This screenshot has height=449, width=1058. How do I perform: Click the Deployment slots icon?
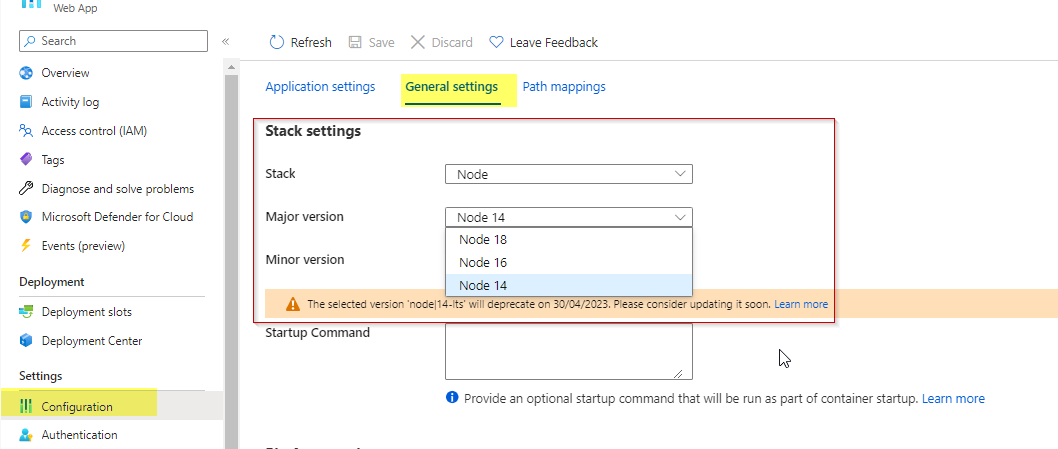26,312
